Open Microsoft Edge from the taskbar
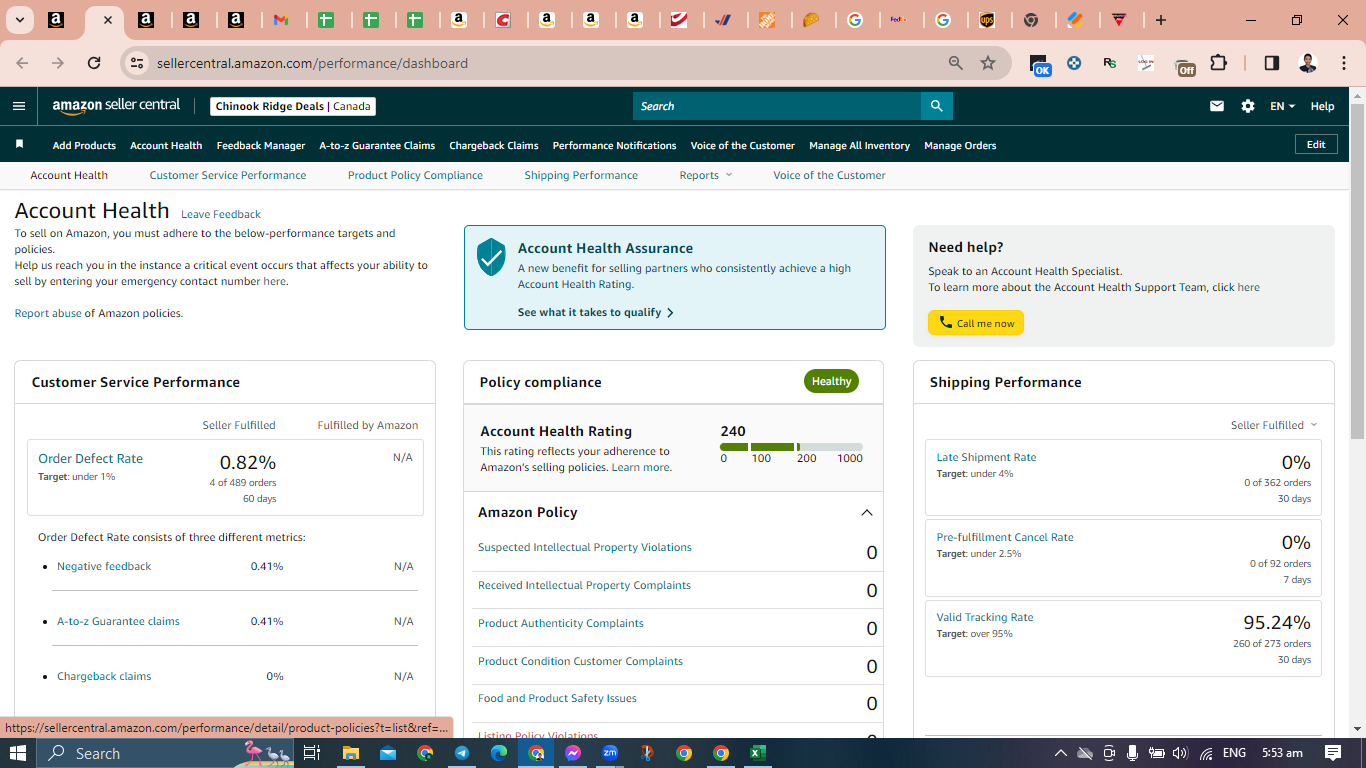 pyautogui.click(x=499, y=753)
